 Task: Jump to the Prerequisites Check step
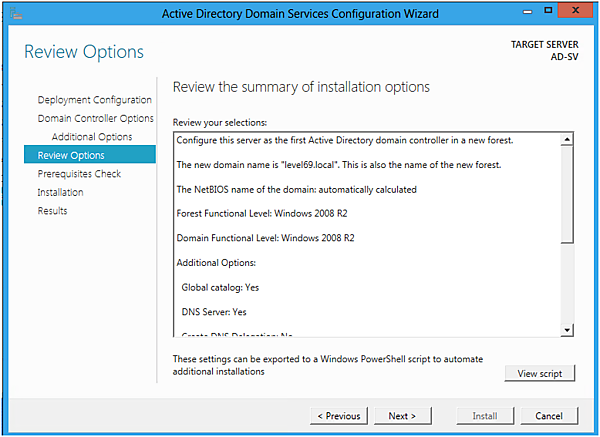tap(79, 174)
